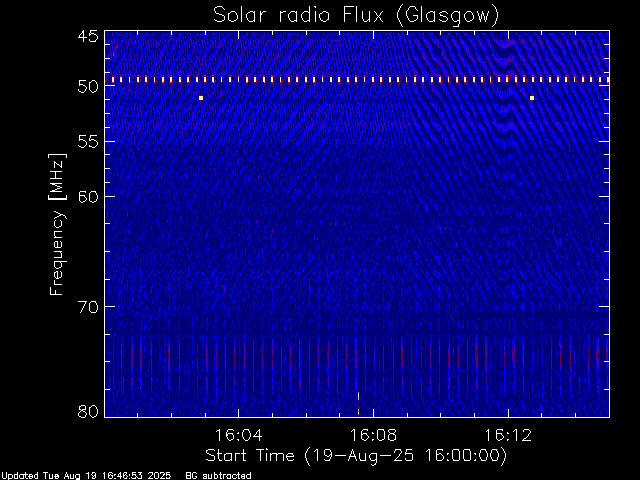Click the plot title 'Solar radio Flux (Glasgow)'
The width and height of the screenshot is (640, 480).
(356, 16)
